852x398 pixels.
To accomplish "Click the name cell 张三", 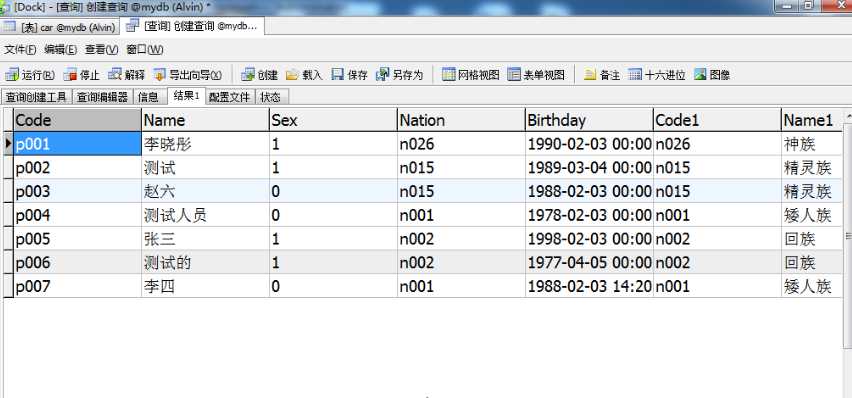I will point(205,239).
